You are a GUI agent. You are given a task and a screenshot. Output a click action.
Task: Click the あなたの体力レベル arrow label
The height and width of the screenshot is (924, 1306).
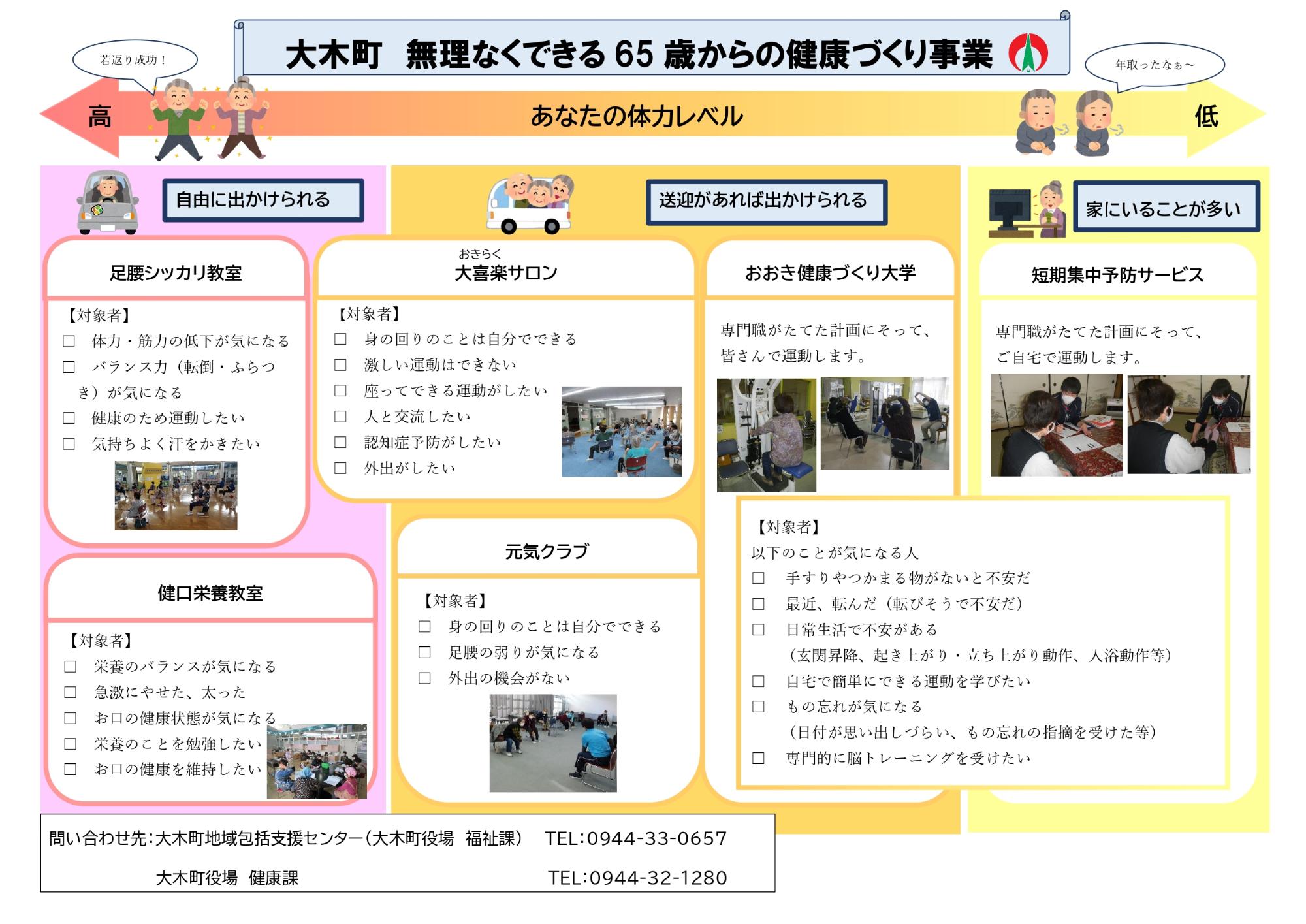[x=637, y=116]
